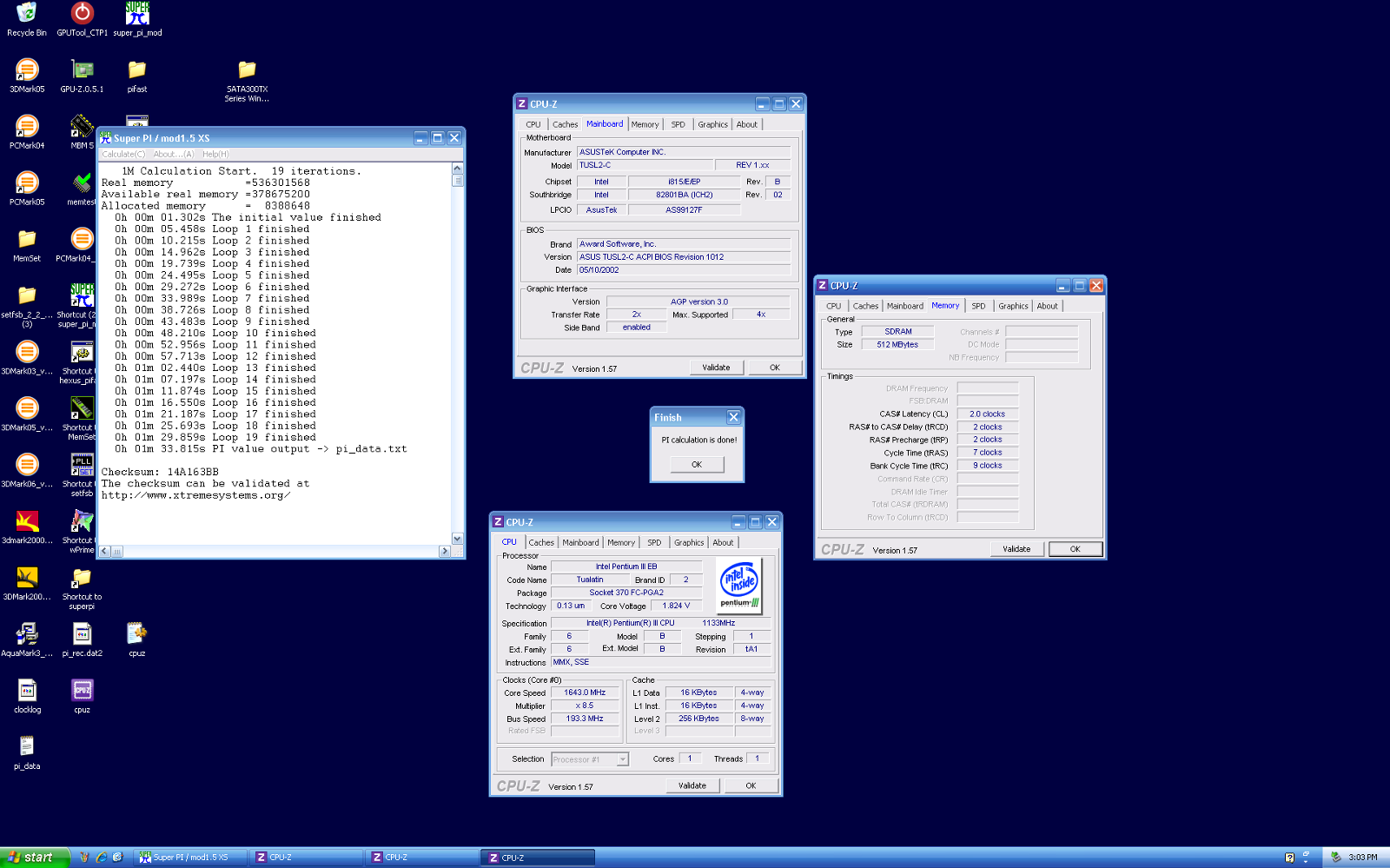The height and width of the screenshot is (868, 1390).
Task: Click the Bus Speed value 193.3 MHz
Action: 585,719
